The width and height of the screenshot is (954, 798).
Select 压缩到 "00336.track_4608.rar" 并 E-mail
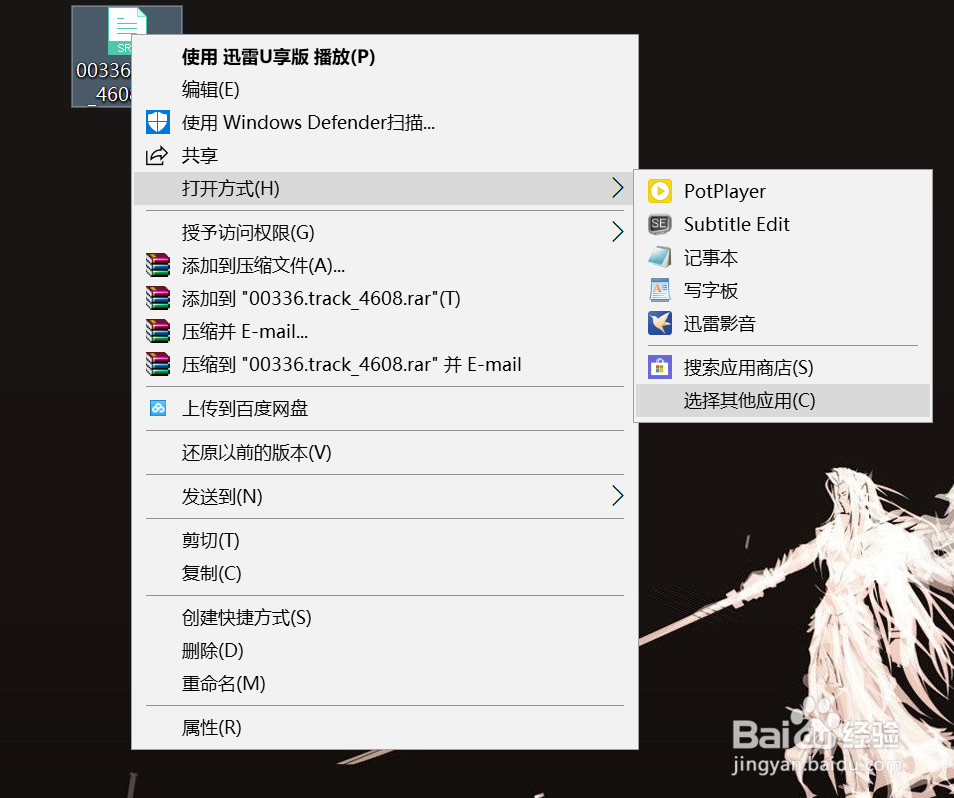(x=385, y=364)
